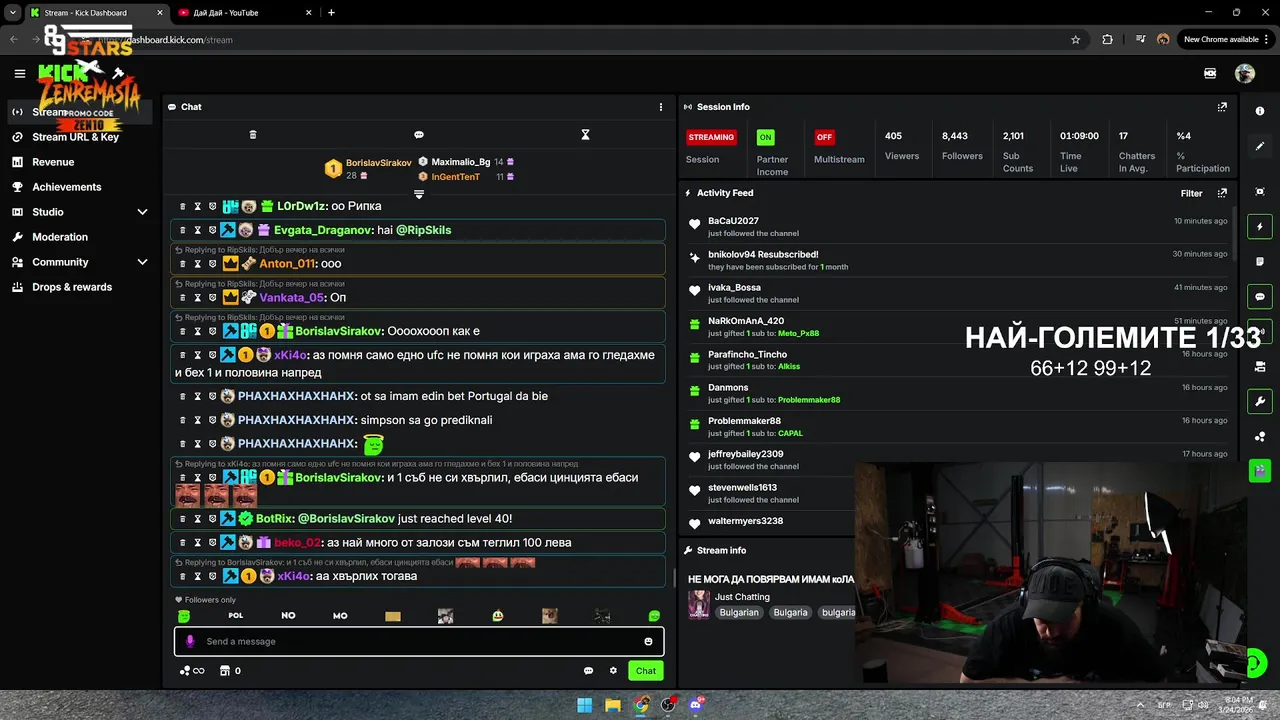Open Chrome from the Windows taskbar

click(641, 705)
